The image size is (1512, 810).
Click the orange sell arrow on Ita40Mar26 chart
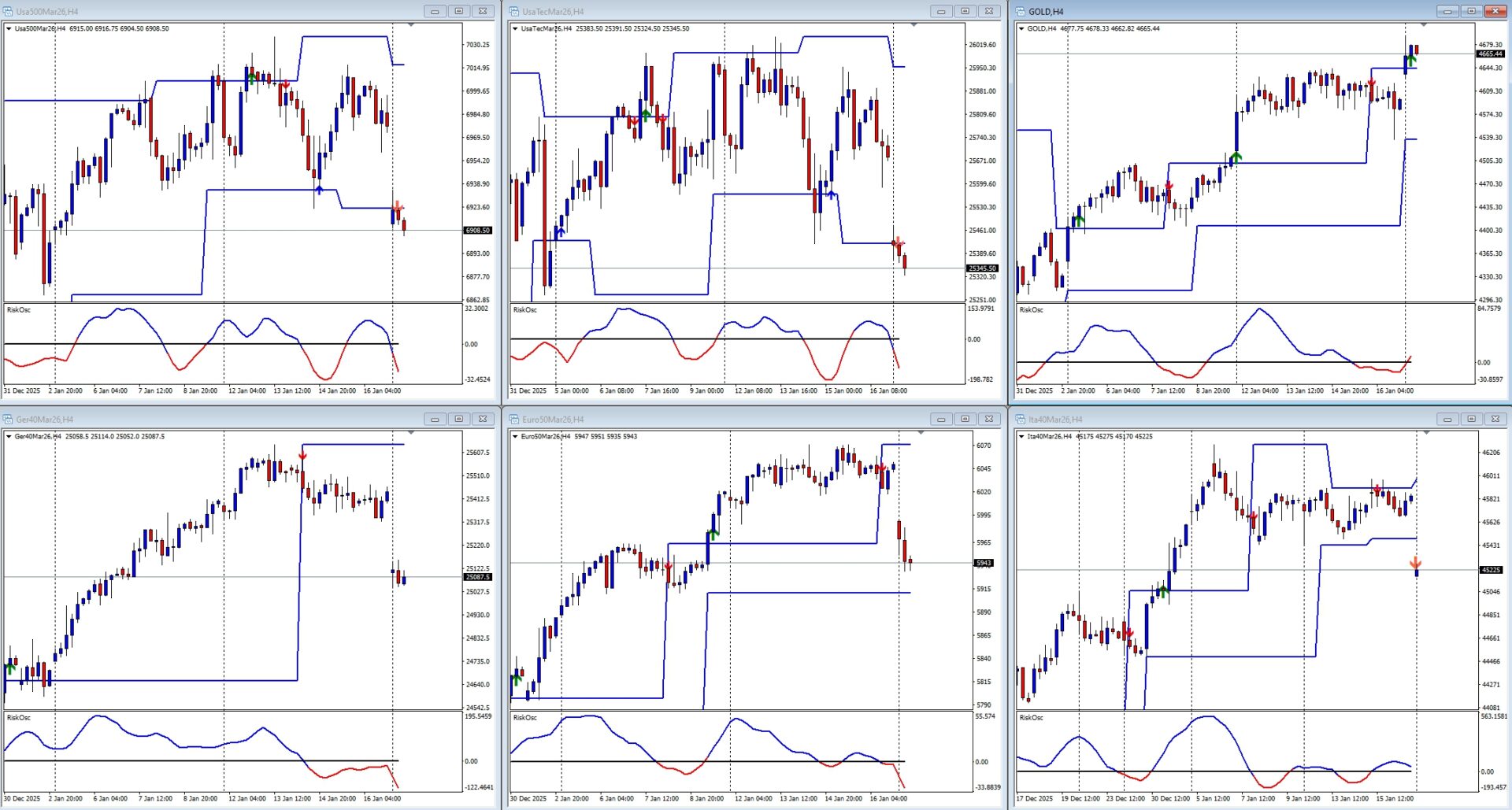1415,563
